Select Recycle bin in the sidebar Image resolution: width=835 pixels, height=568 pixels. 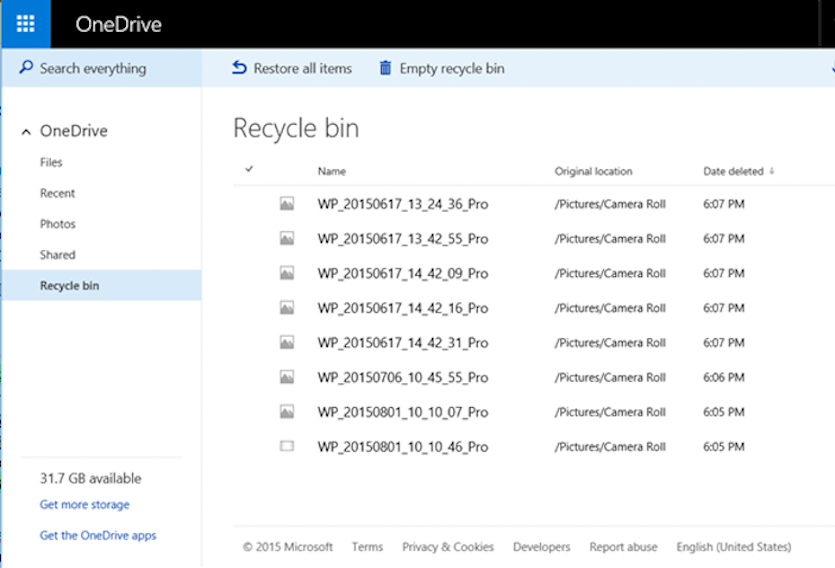point(101,285)
